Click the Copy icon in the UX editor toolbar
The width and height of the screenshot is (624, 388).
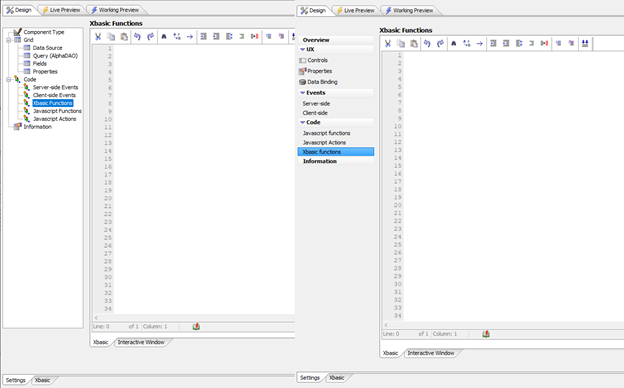401,43
